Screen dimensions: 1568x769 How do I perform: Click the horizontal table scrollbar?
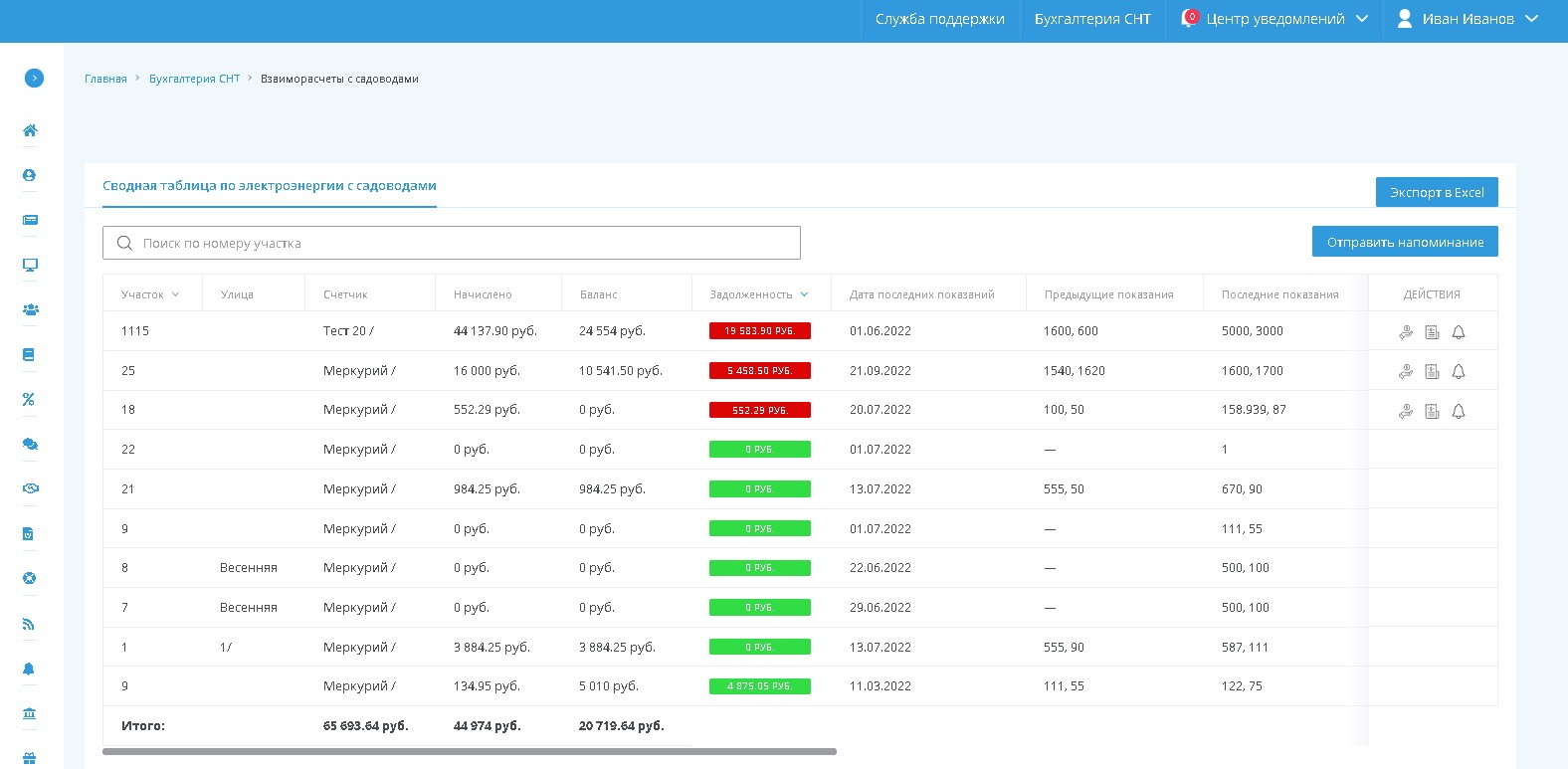pyautogui.click(x=470, y=752)
